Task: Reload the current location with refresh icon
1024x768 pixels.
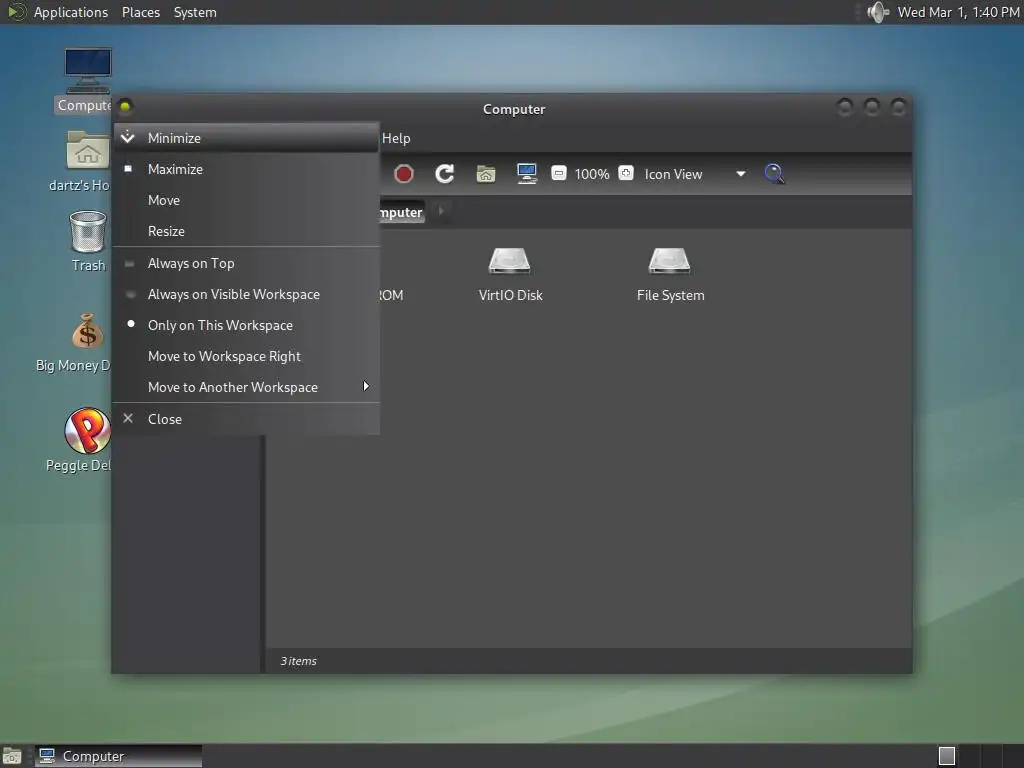Action: coord(445,174)
